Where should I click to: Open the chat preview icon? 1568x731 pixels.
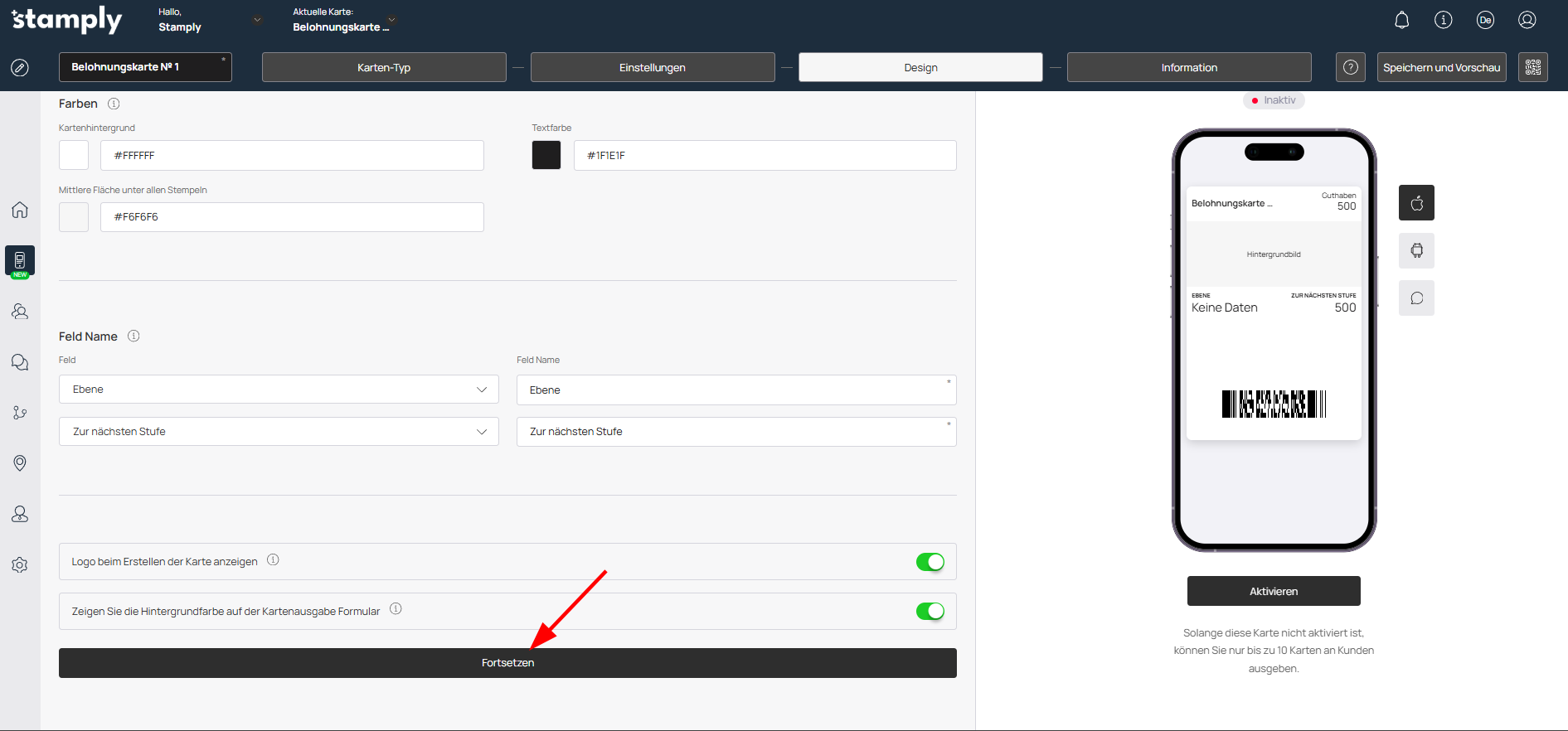[x=1416, y=298]
